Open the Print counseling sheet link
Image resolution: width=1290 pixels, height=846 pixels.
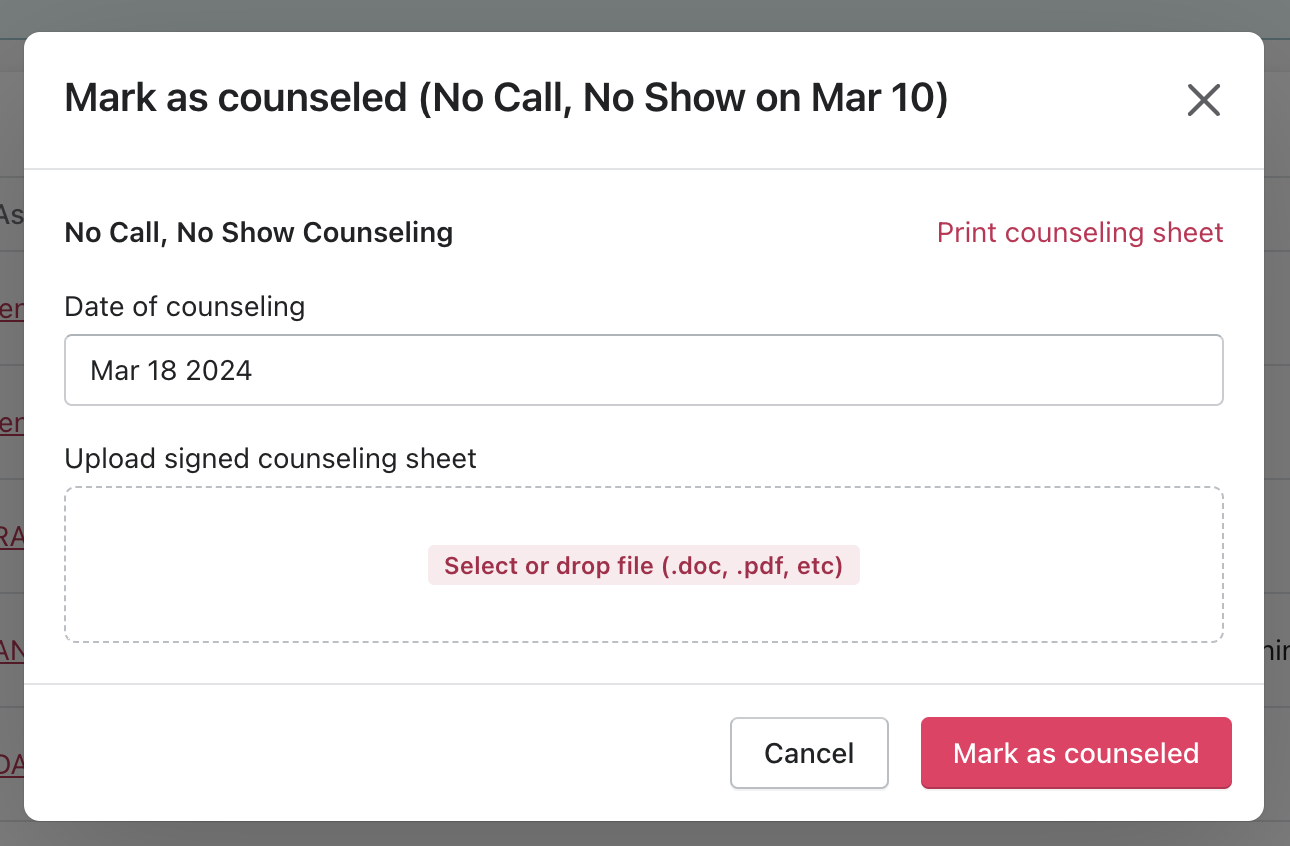[x=1079, y=232]
